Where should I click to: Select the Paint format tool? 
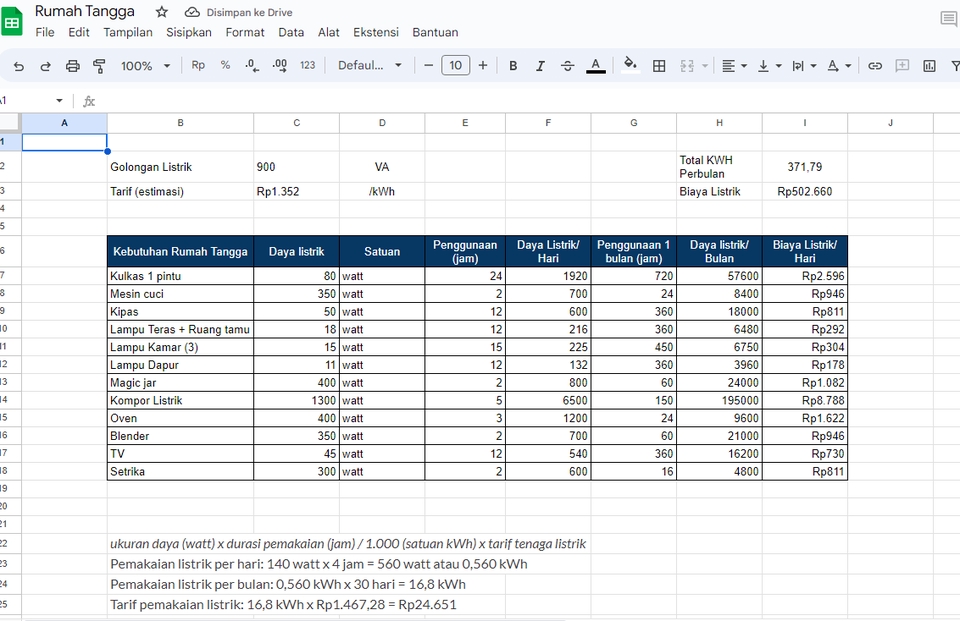[99, 65]
